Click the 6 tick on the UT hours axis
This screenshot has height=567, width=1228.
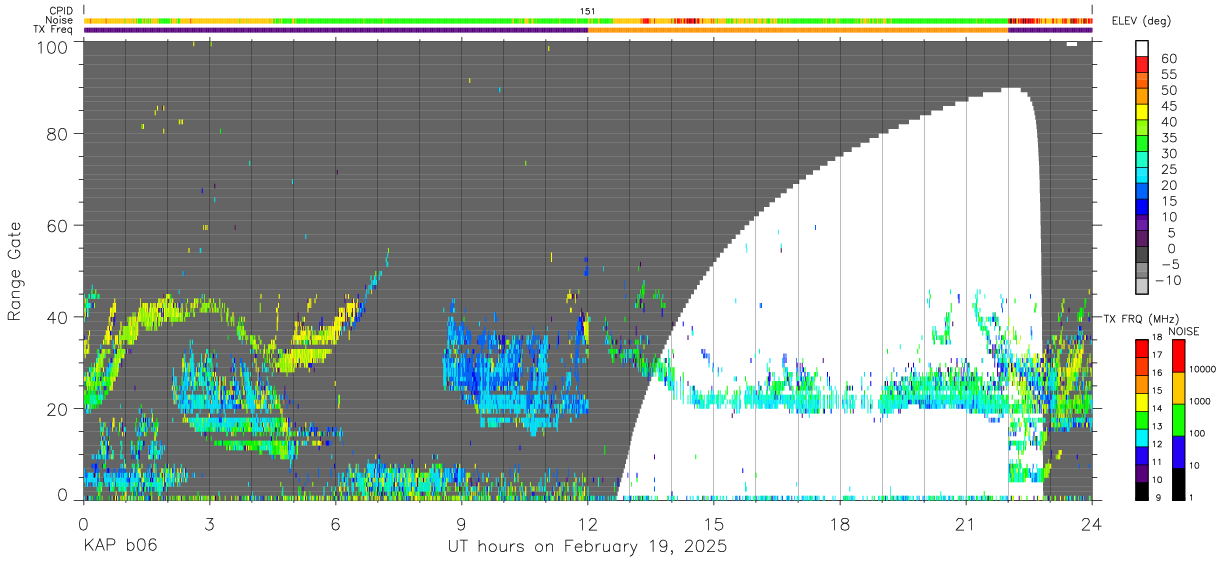point(335,524)
